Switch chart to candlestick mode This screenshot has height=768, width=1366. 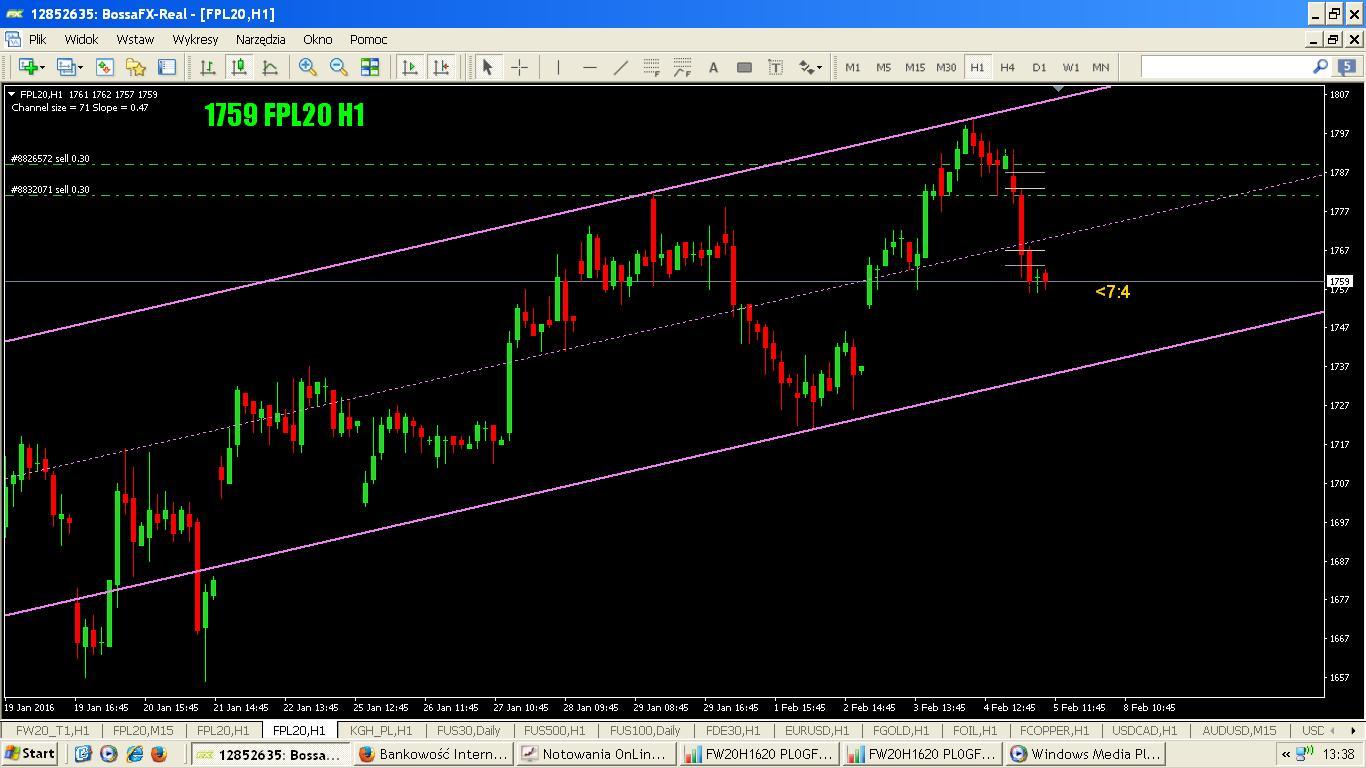coord(238,67)
